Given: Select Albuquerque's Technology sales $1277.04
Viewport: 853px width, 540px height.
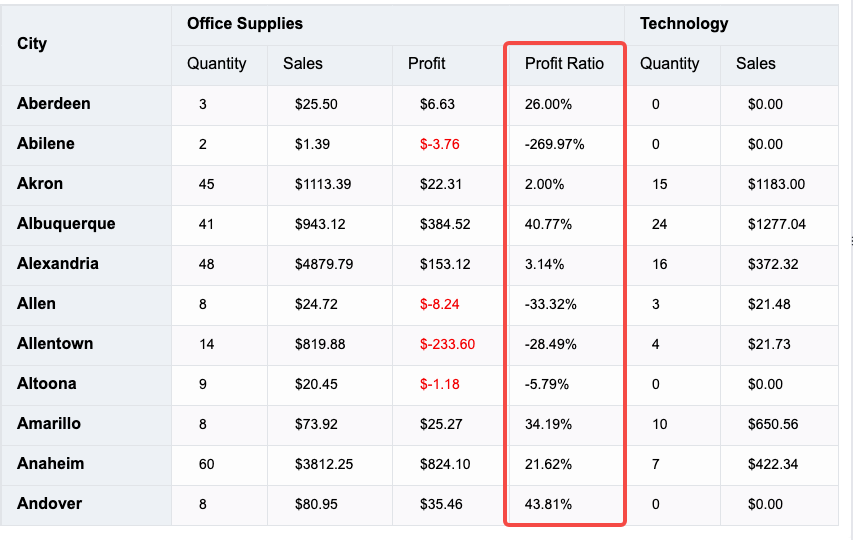Looking at the screenshot, I should click(x=776, y=224).
